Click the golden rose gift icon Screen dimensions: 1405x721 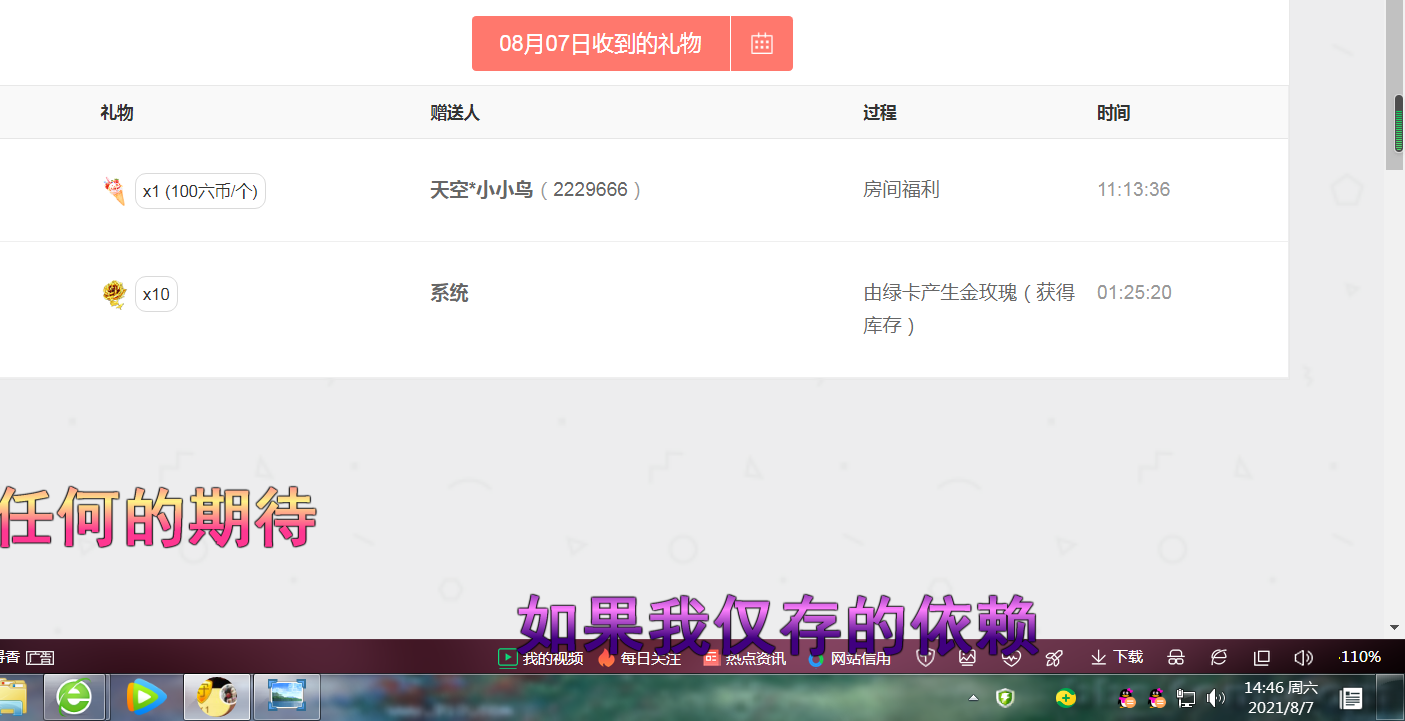115,294
